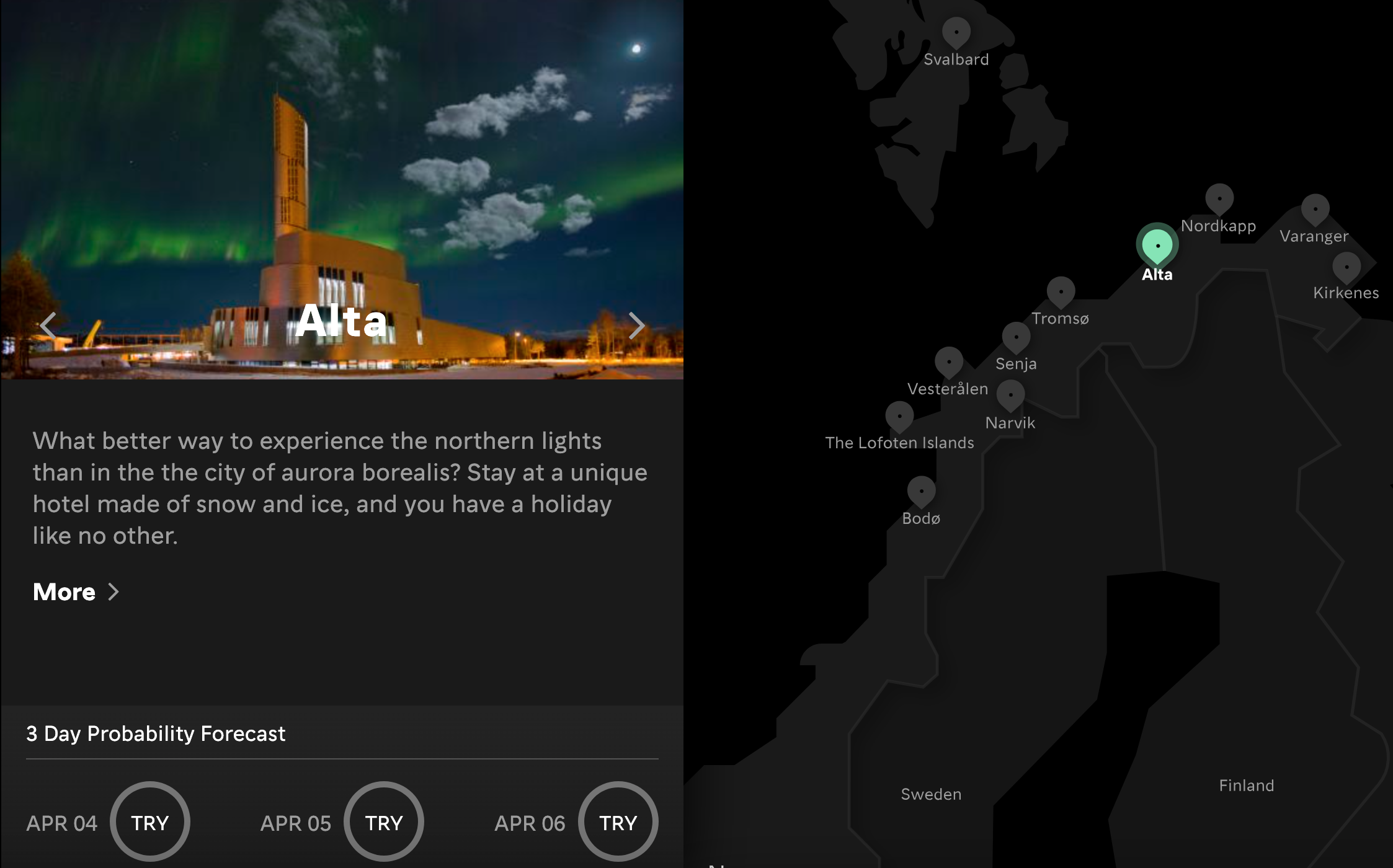Image resolution: width=1393 pixels, height=868 pixels.
Task: Click the APR 05 TRY probability circle
Action: (x=384, y=821)
